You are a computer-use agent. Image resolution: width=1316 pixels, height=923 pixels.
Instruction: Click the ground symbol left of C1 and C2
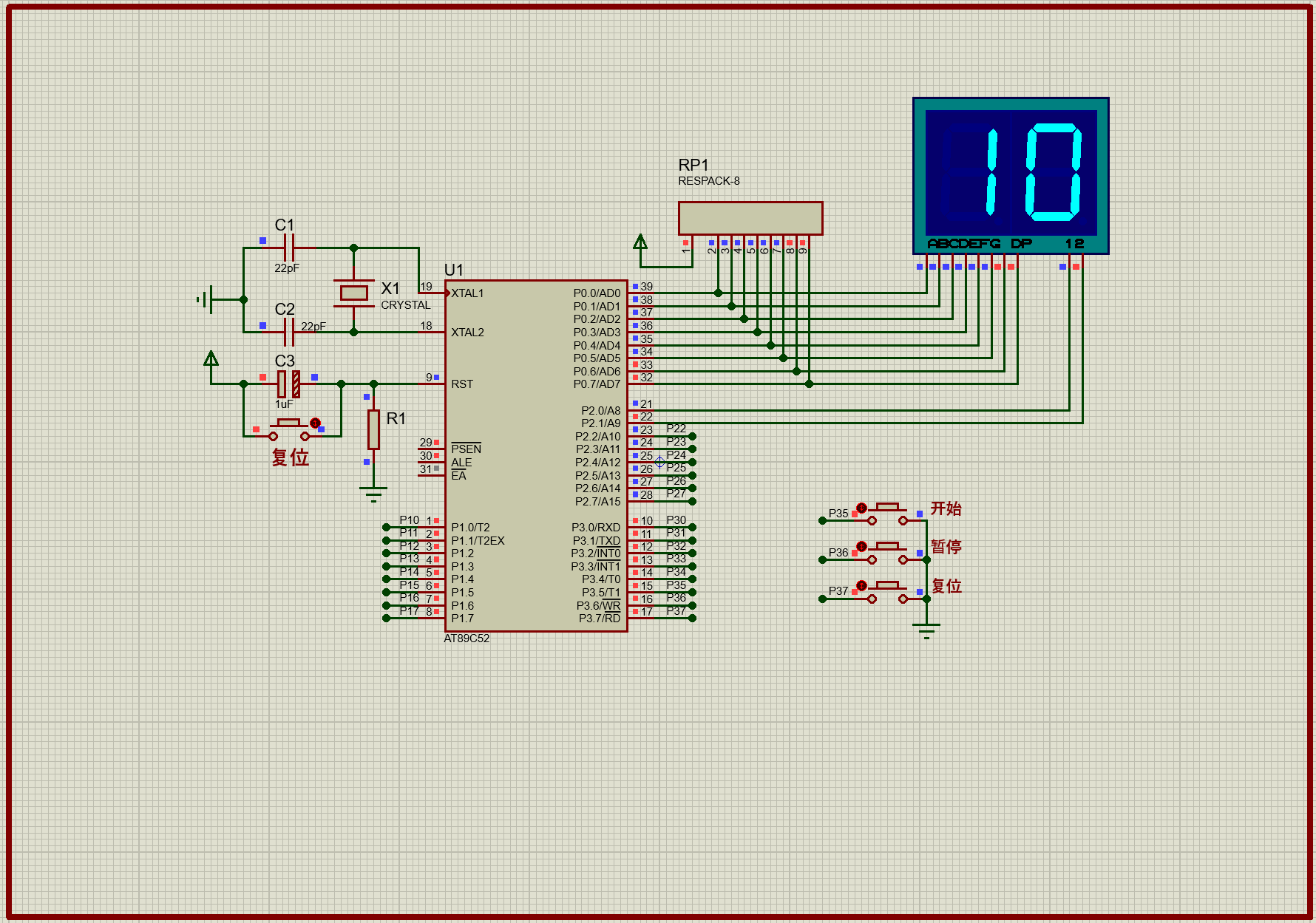pyautogui.click(x=206, y=299)
